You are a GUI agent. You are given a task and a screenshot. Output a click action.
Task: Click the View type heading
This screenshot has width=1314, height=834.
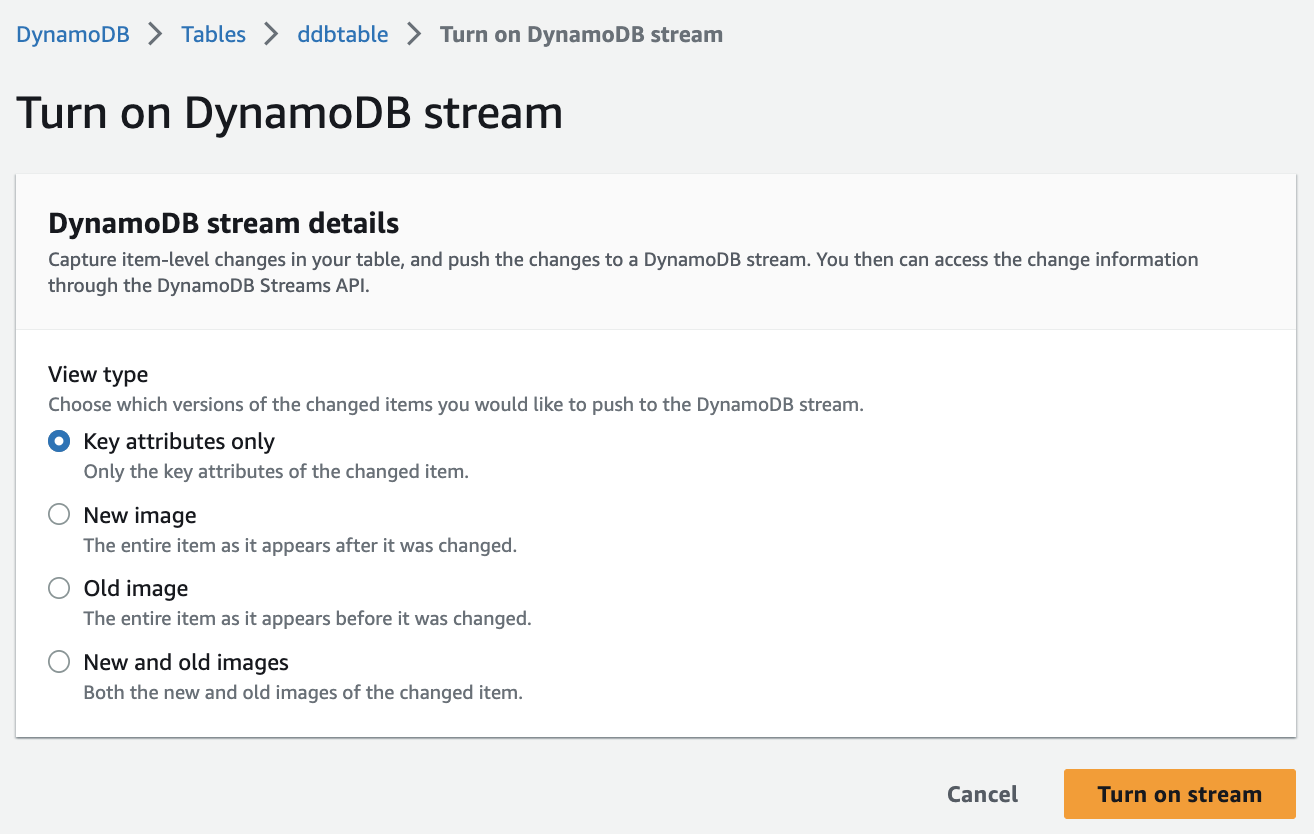pyautogui.click(x=98, y=374)
